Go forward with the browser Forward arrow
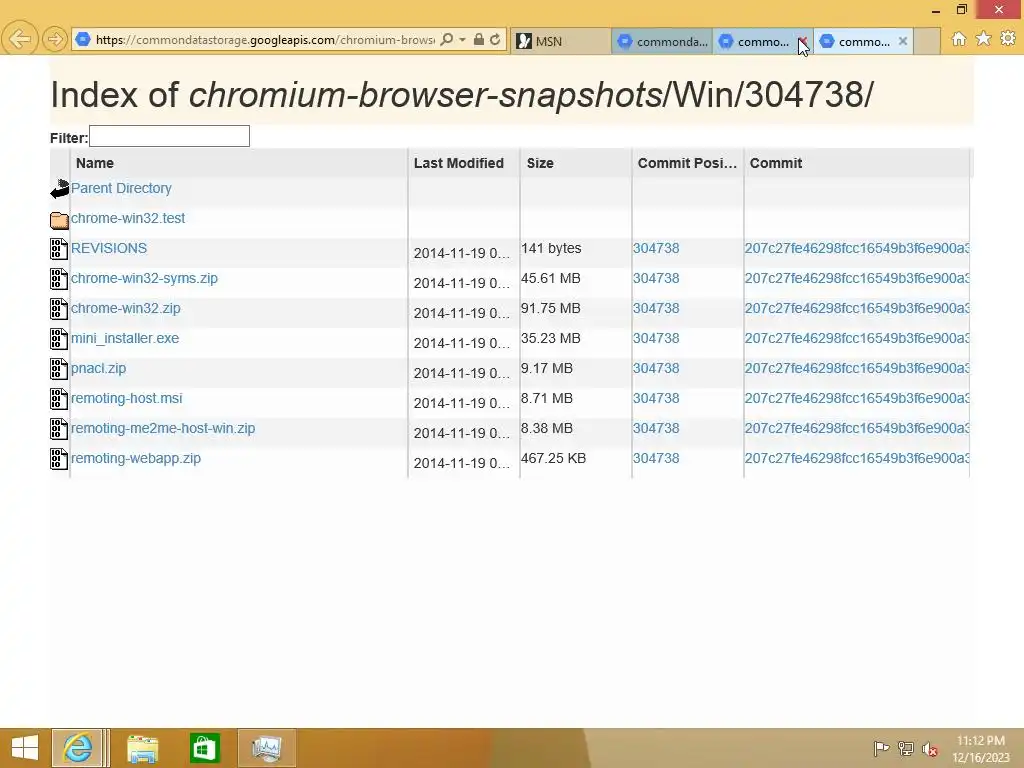The height and width of the screenshot is (768, 1024). [55, 40]
